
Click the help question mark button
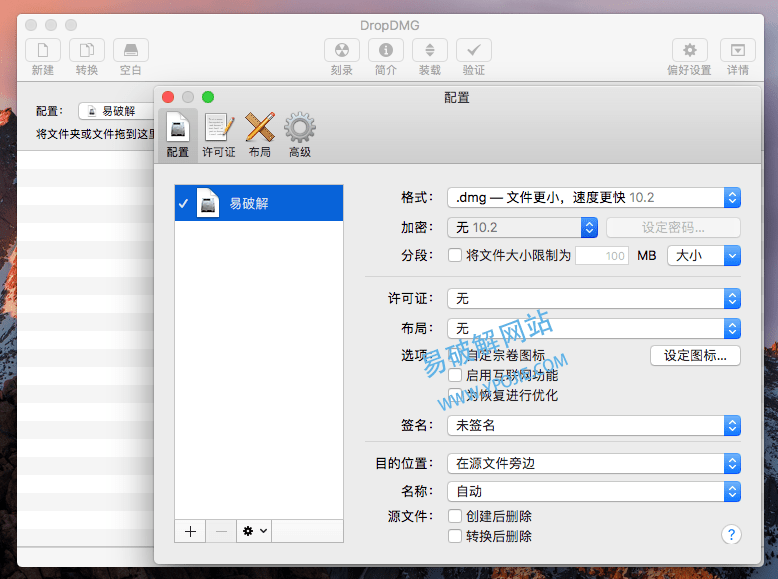(x=731, y=534)
